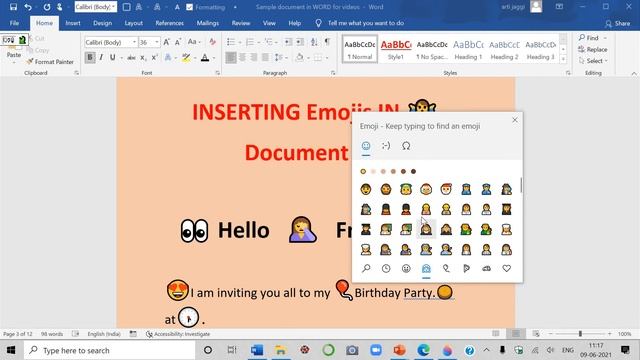Viewport: 640px width, 360px height.
Task: Switch to the kaomoji tab in emoji panel
Action: coord(386,146)
